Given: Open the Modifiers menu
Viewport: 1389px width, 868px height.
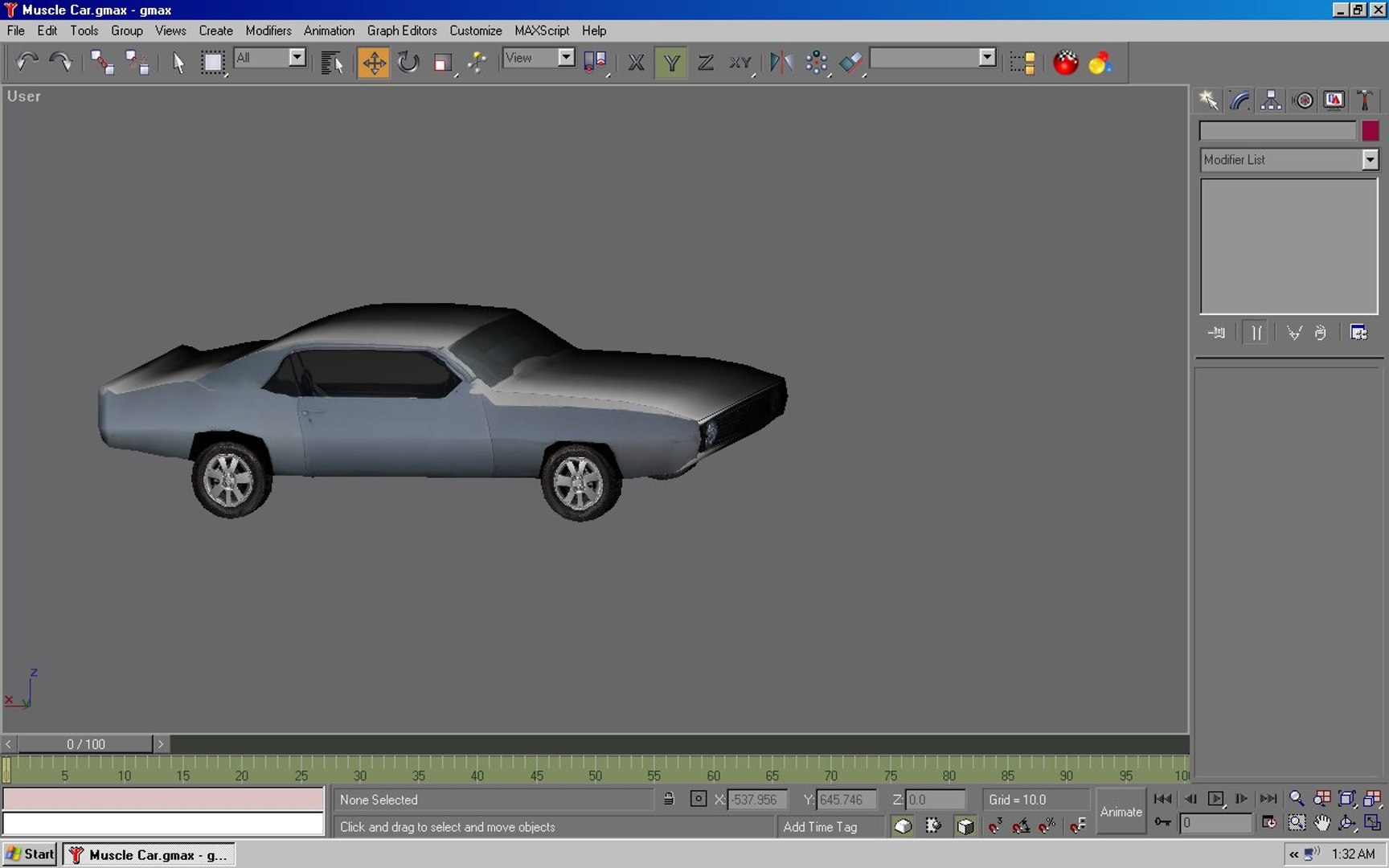Looking at the screenshot, I should (268, 31).
